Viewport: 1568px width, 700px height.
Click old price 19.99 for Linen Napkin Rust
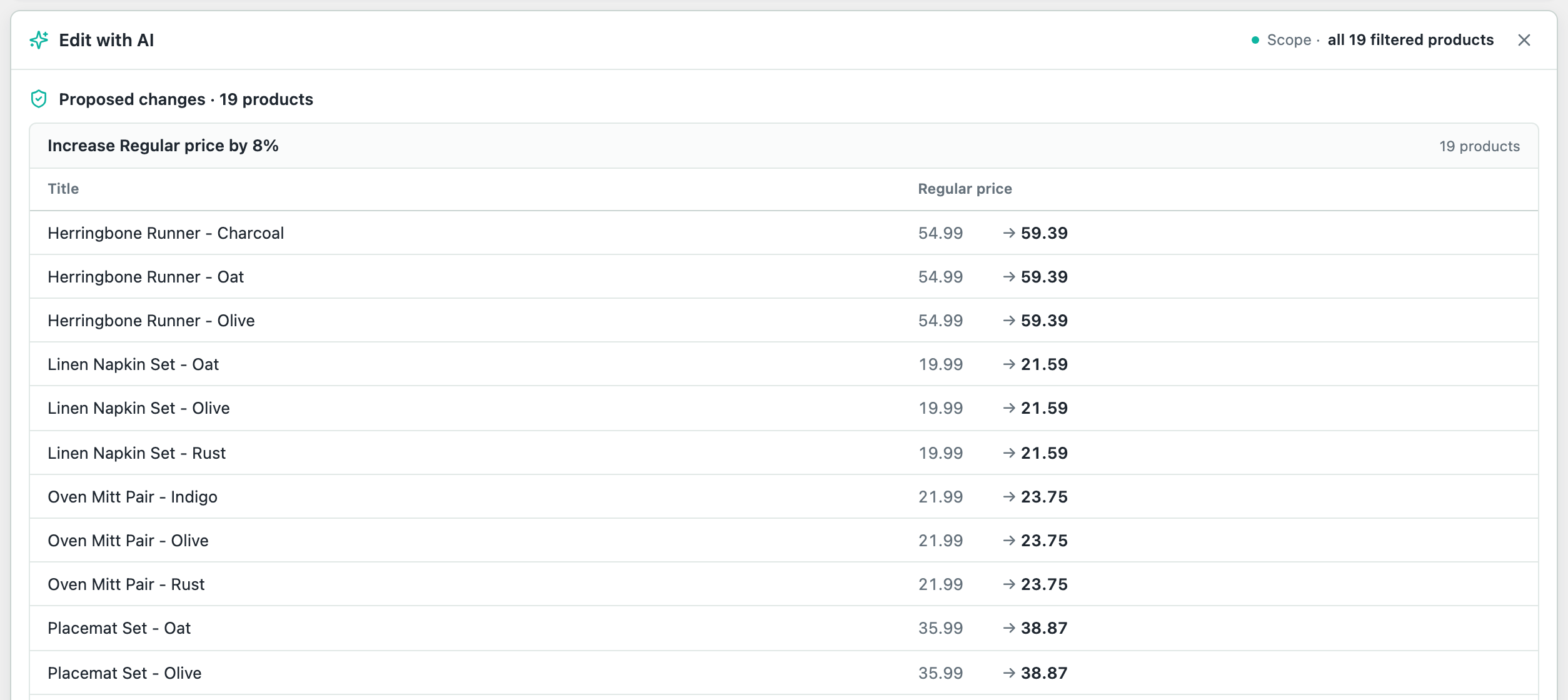940,453
